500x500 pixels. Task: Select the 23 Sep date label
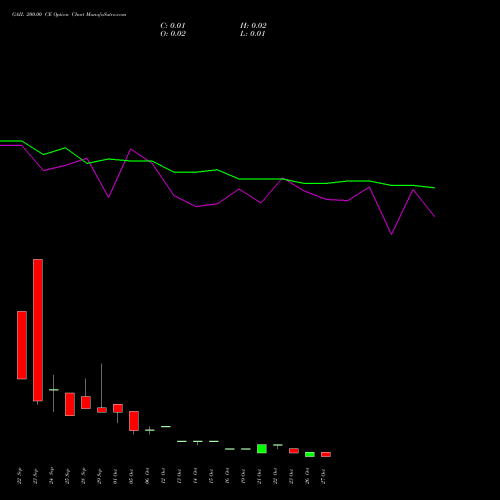tap(35, 476)
